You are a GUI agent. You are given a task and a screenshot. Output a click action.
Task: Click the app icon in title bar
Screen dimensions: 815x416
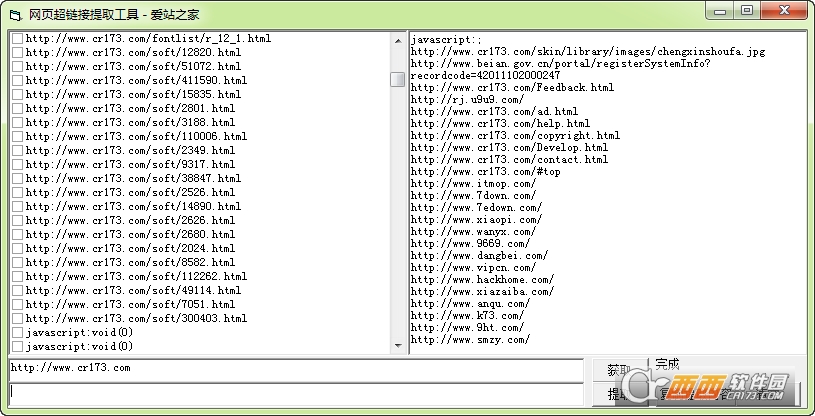click(13, 12)
